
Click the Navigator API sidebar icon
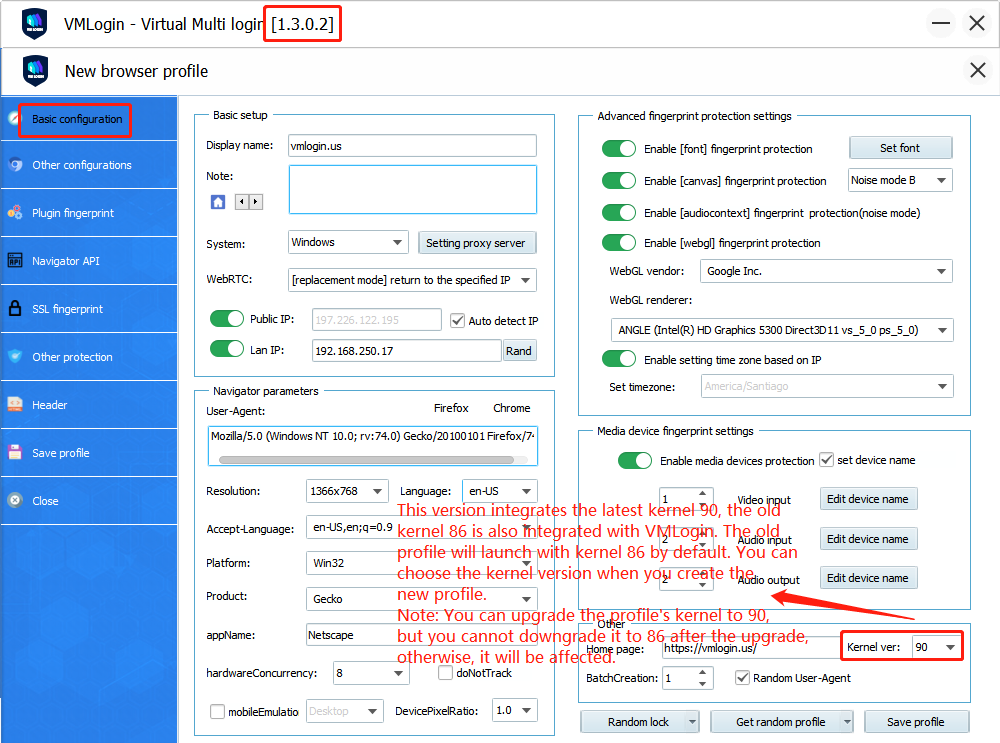pos(15,261)
